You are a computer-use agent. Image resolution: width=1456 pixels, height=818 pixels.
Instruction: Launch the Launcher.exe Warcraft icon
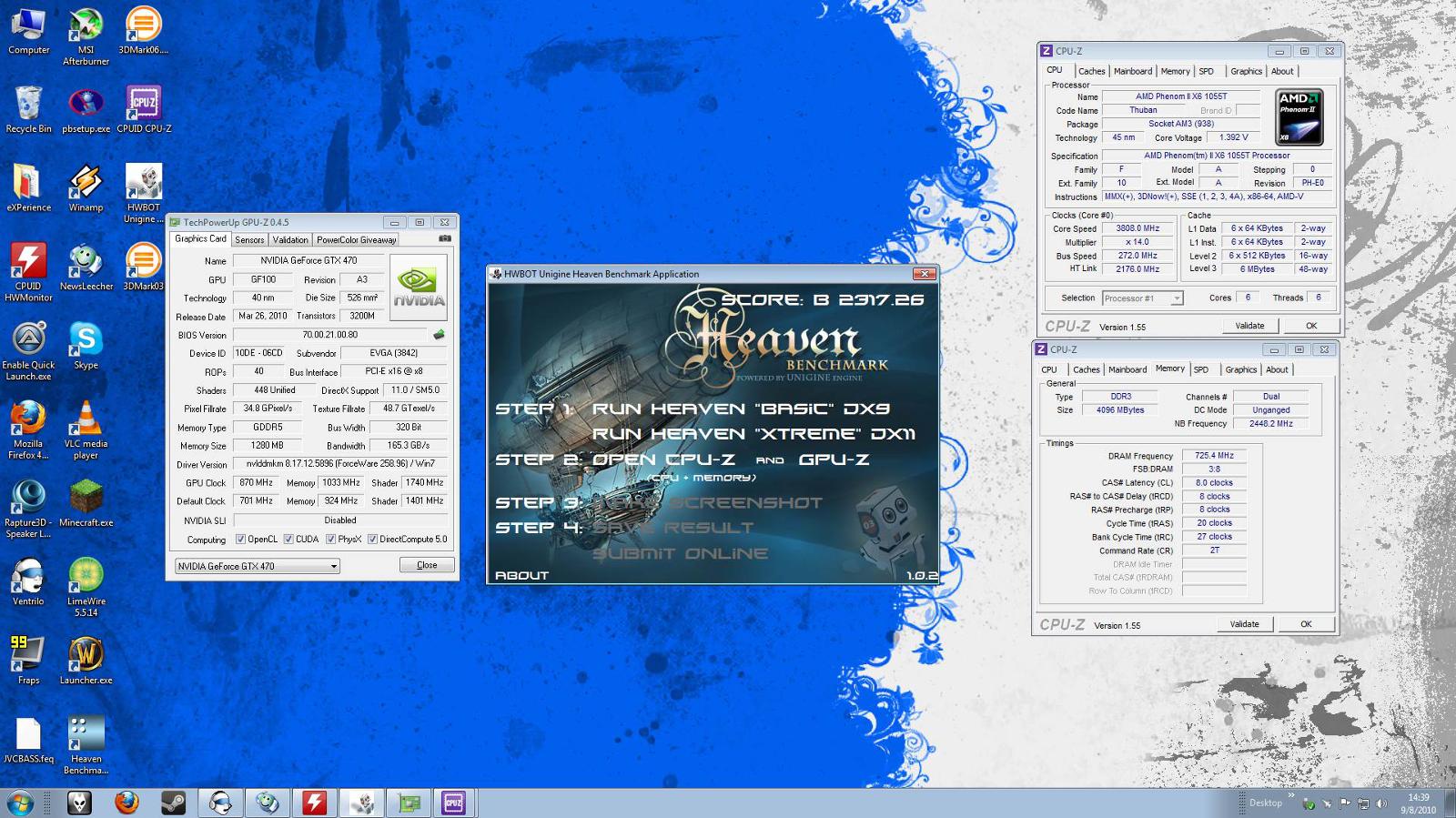86,662
